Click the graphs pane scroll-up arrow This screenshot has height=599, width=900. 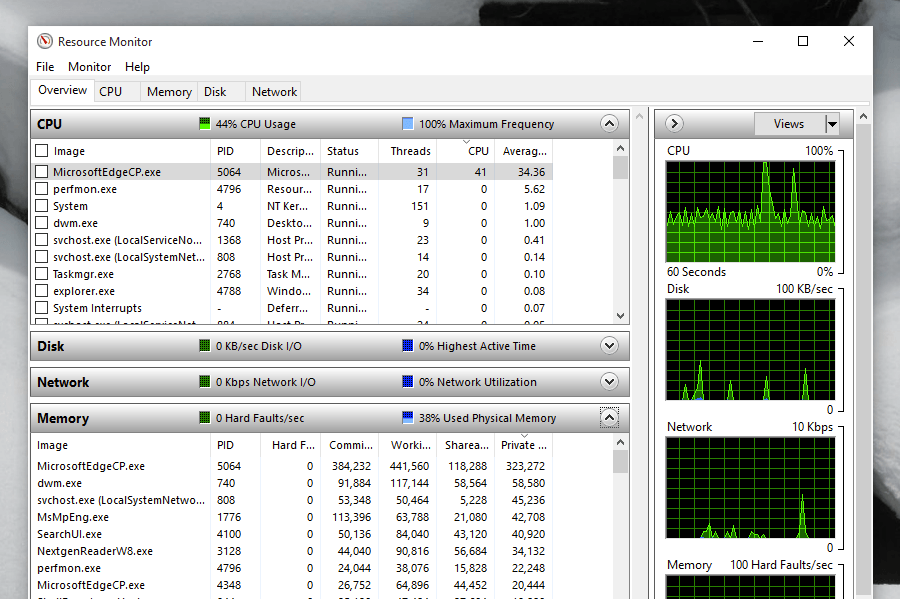pyautogui.click(x=863, y=116)
